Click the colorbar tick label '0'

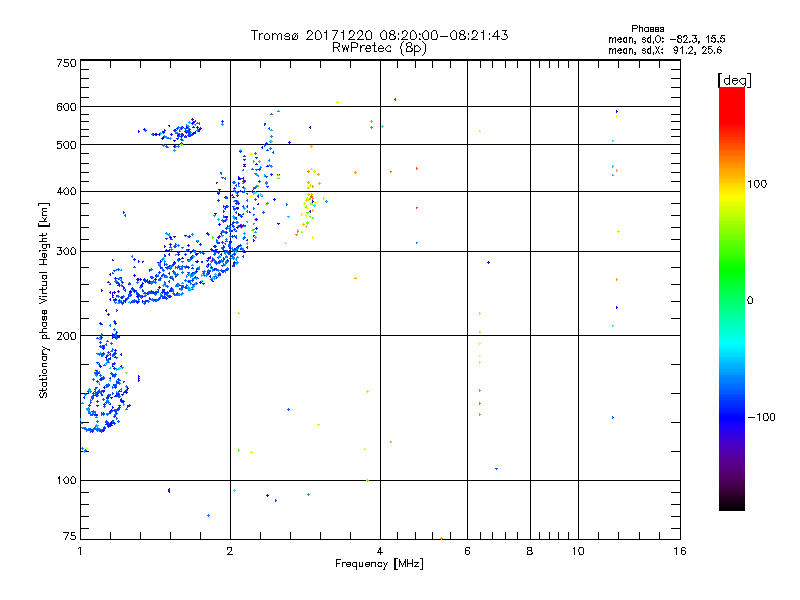(750, 301)
